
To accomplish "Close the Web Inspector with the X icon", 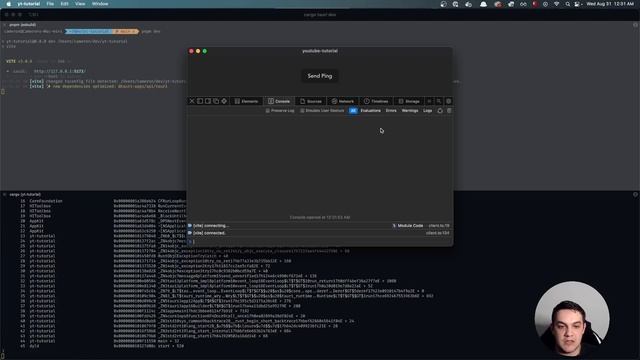I will [192, 101].
